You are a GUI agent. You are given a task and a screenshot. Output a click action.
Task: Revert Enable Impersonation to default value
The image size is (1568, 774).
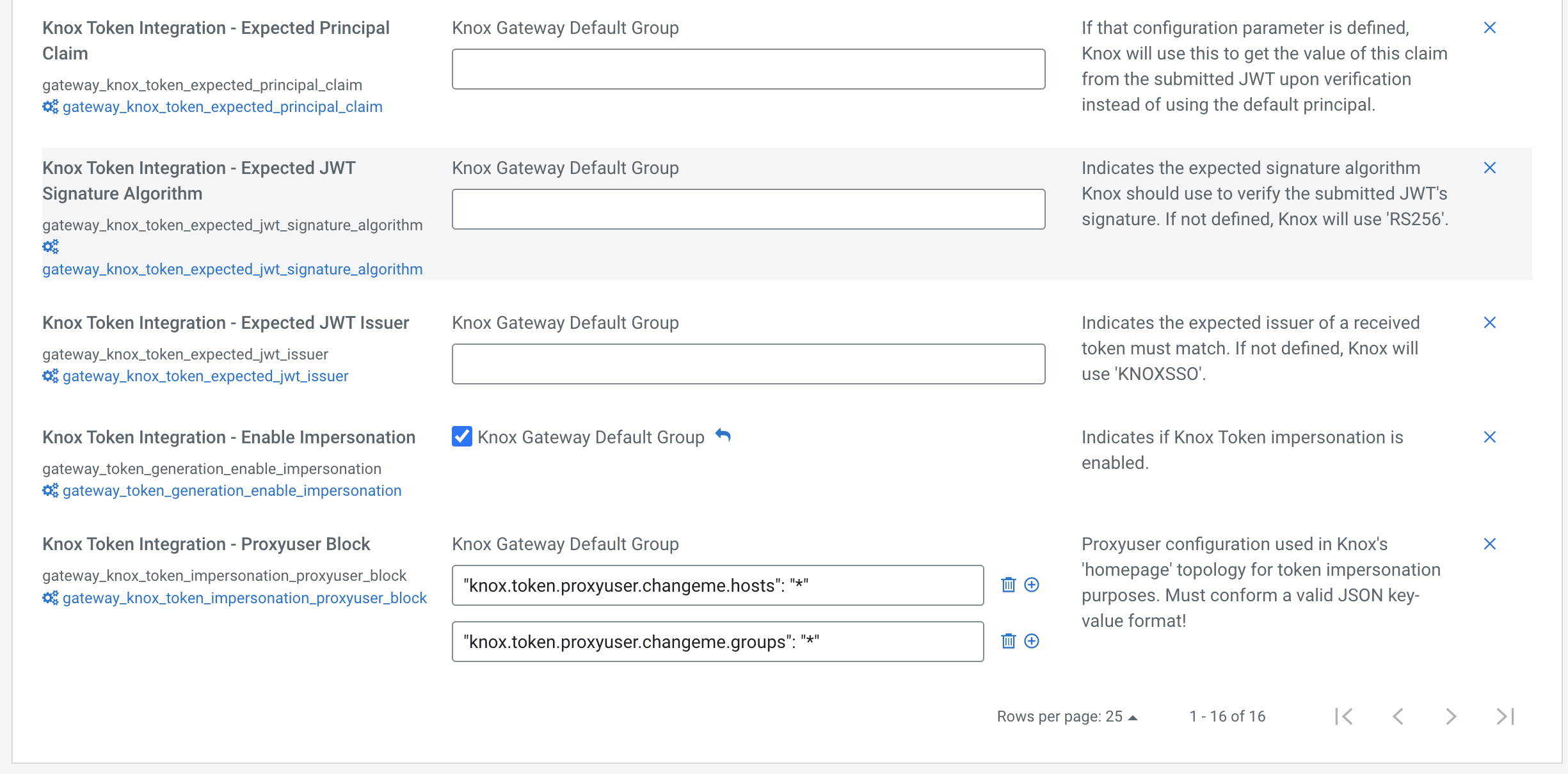click(723, 436)
